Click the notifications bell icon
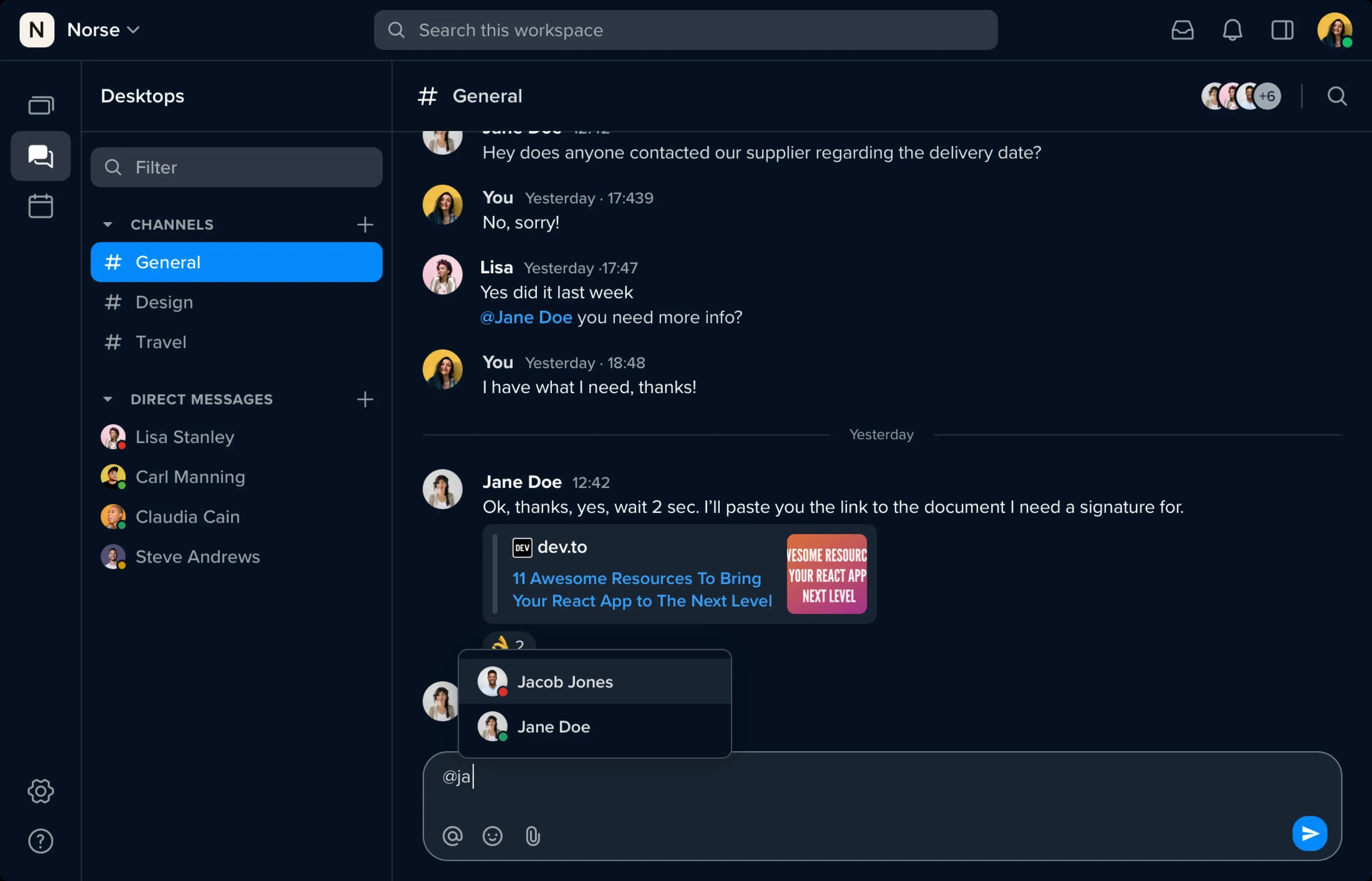 [x=1232, y=29]
